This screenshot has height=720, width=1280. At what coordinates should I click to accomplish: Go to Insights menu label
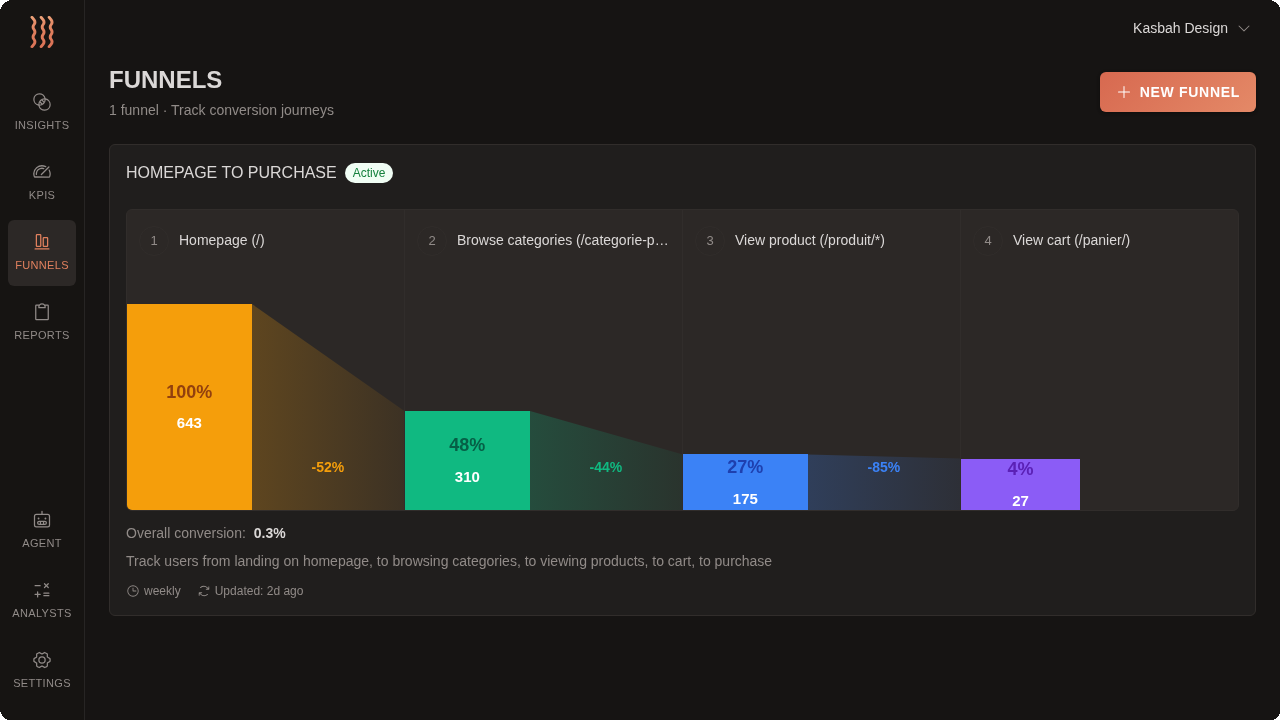(42, 125)
